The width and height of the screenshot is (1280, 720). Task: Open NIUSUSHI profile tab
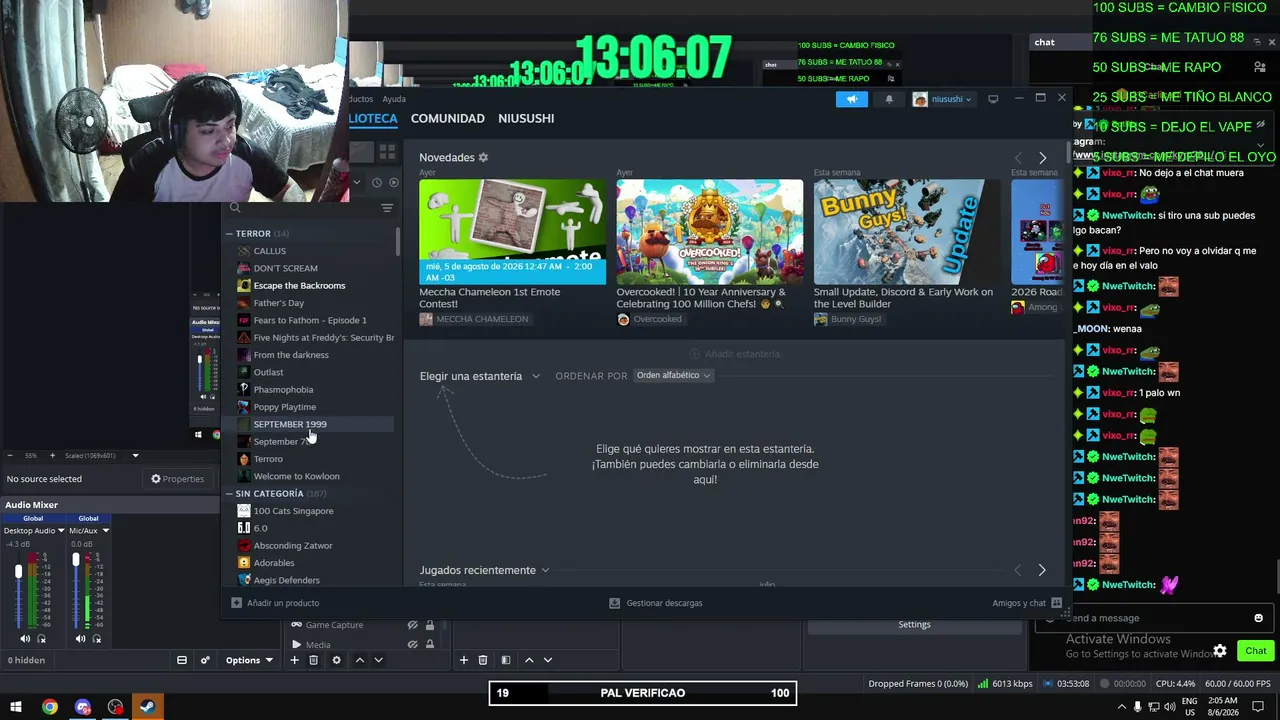tap(526, 118)
